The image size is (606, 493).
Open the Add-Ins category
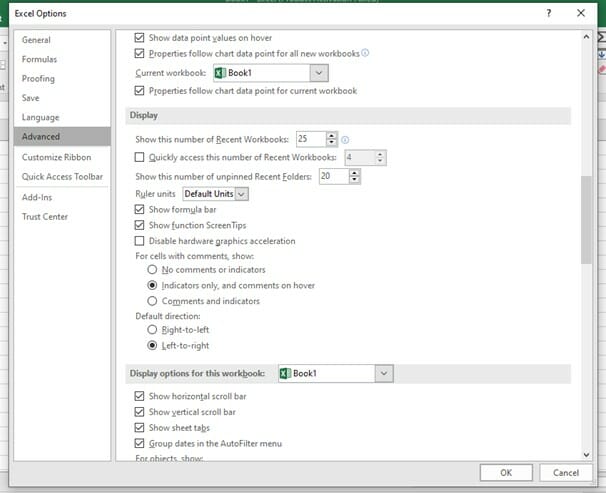point(62,197)
